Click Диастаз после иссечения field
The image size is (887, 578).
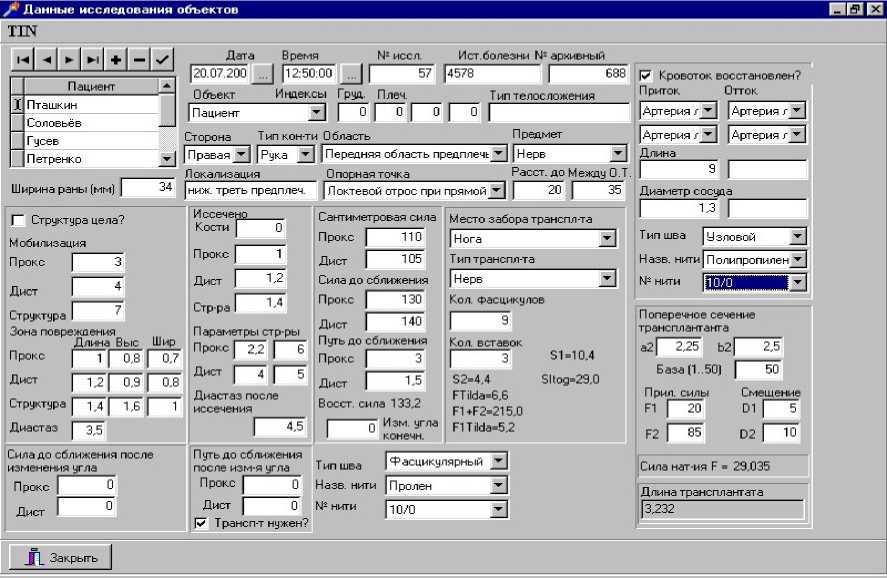(281, 426)
